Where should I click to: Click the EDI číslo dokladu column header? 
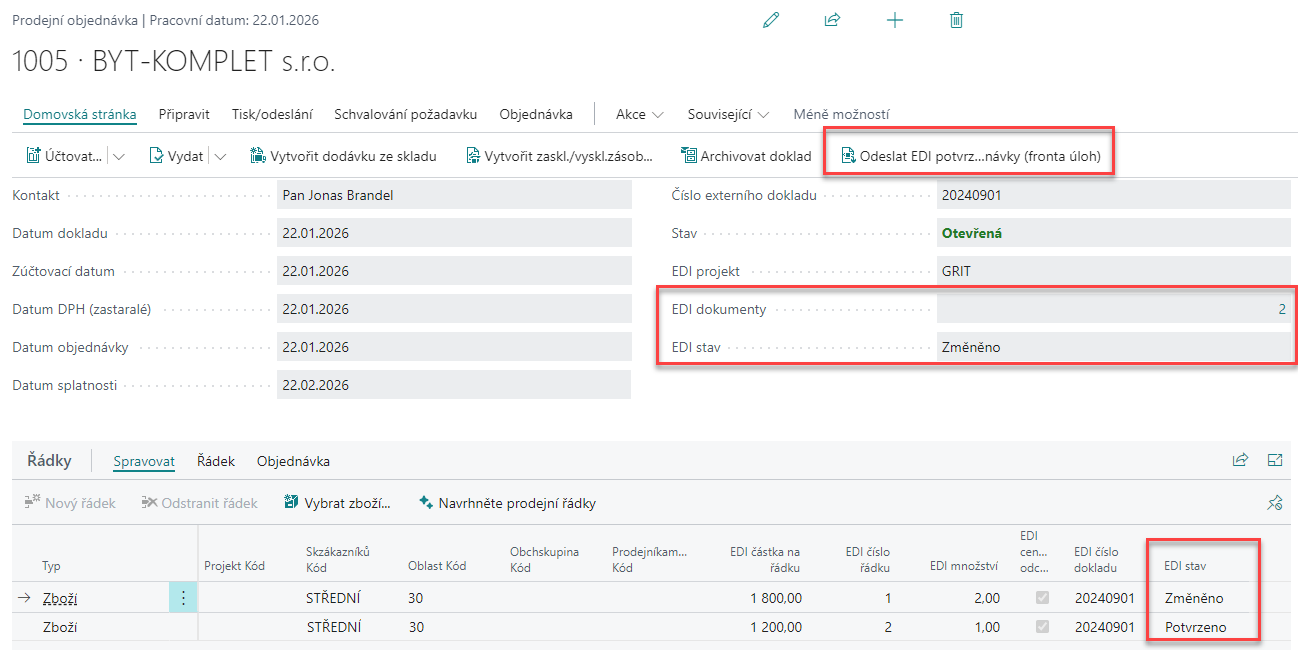pos(1096,559)
